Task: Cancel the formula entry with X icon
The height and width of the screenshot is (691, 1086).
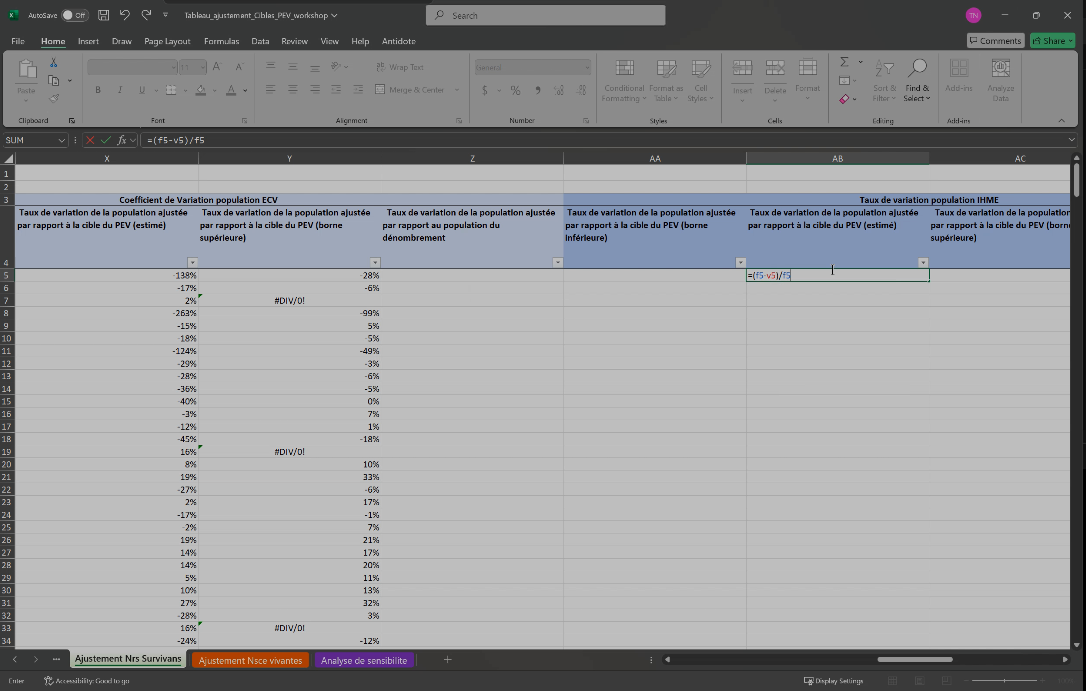Action: [x=91, y=140]
